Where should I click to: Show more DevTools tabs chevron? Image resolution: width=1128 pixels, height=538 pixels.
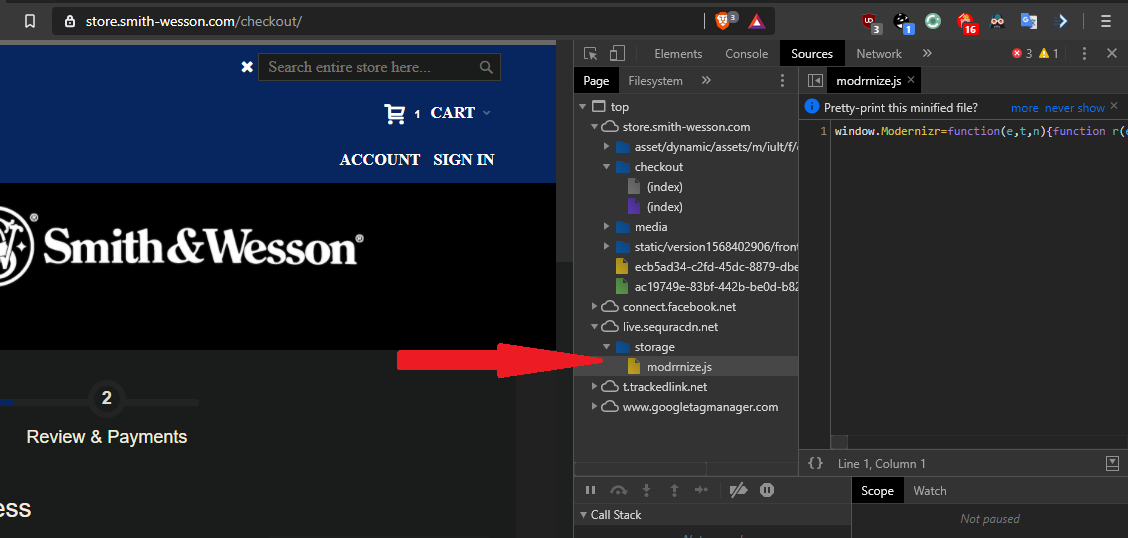point(927,53)
